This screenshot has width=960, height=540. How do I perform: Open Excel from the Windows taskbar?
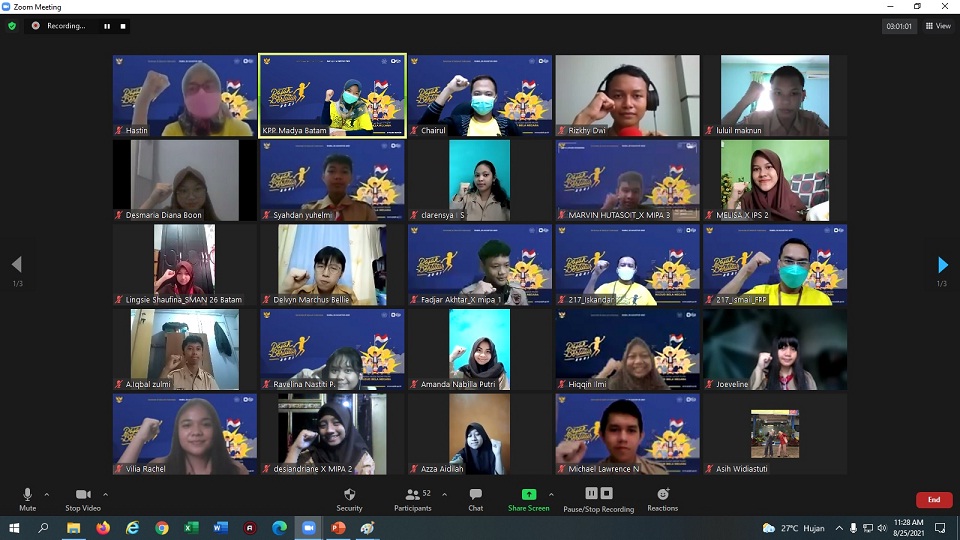(x=191, y=528)
